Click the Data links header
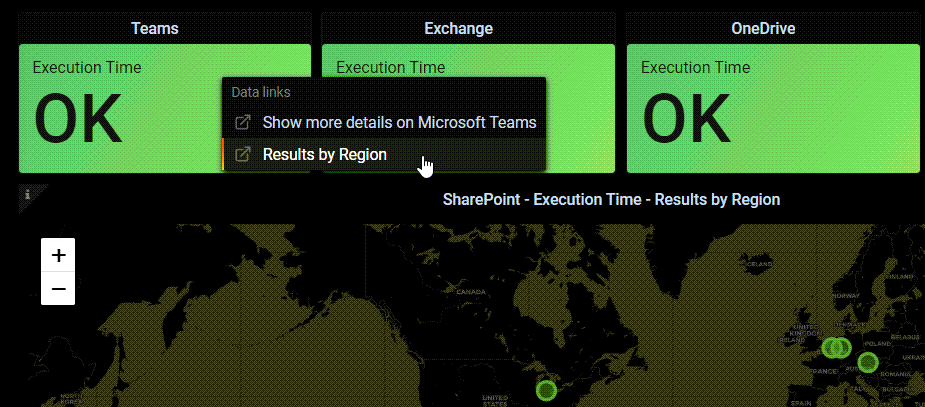The height and width of the screenshot is (407, 925). tap(261, 92)
